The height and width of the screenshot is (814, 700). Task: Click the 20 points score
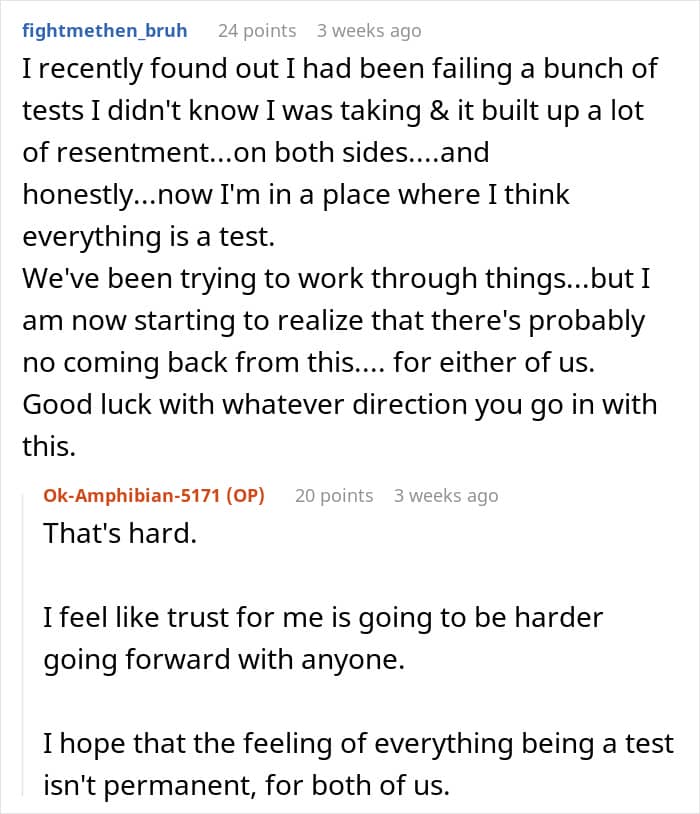(x=334, y=495)
